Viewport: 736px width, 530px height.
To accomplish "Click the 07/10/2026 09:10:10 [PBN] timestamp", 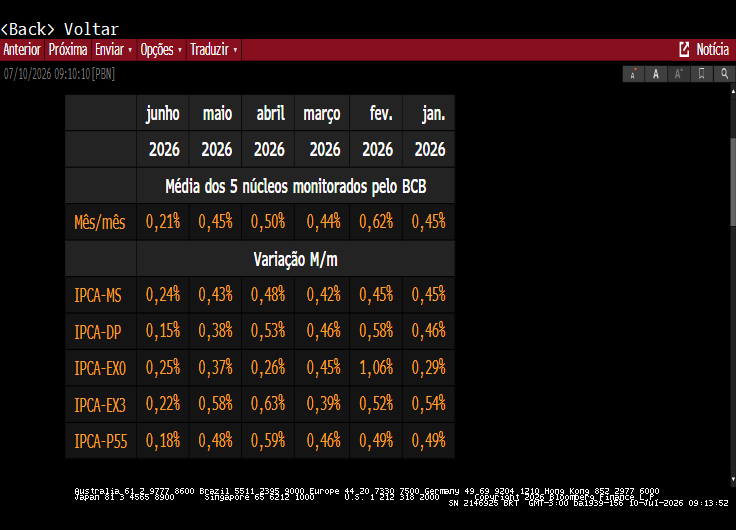I will point(59,74).
